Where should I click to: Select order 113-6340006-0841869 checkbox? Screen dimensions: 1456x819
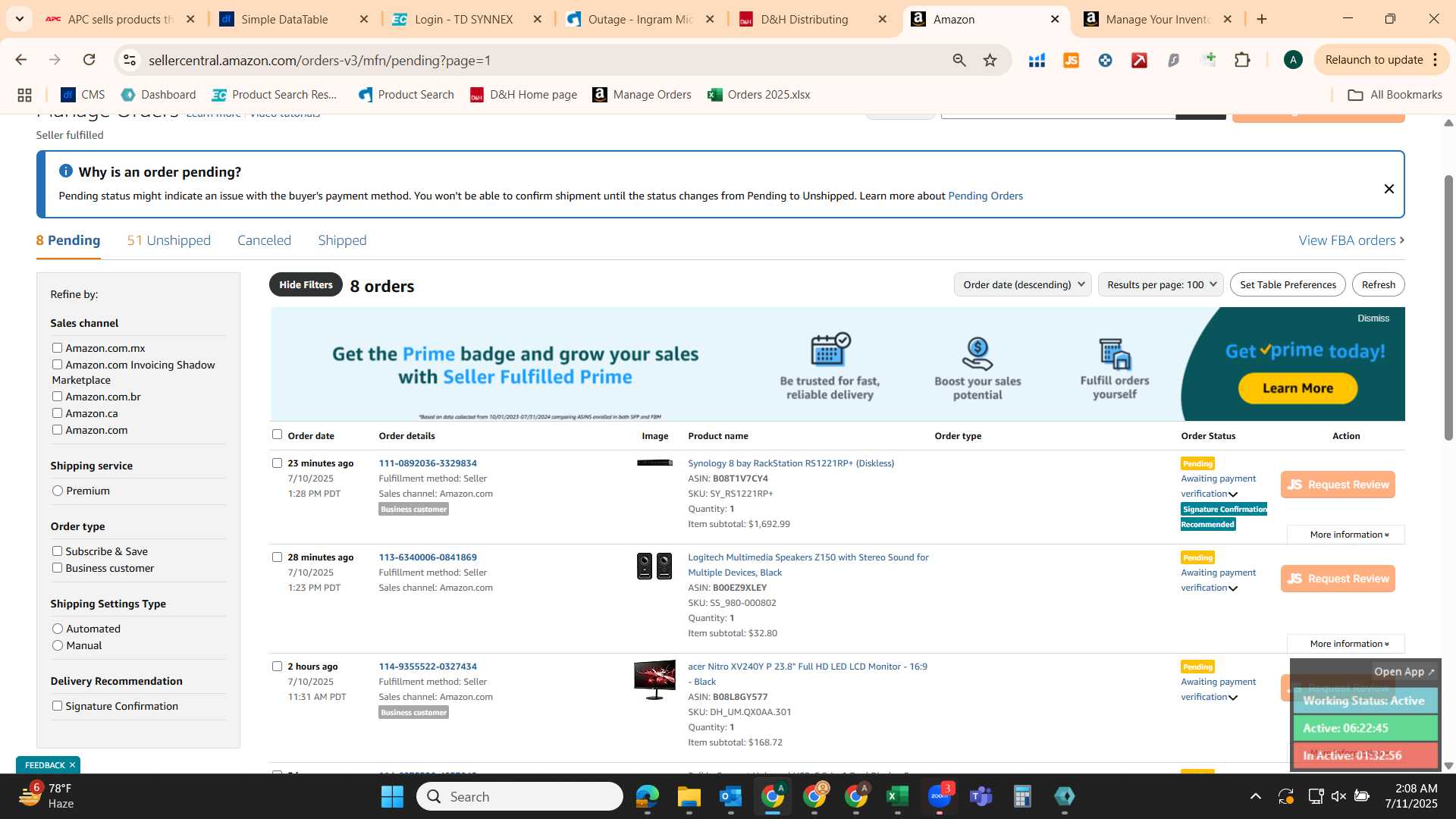pyautogui.click(x=277, y=557)
